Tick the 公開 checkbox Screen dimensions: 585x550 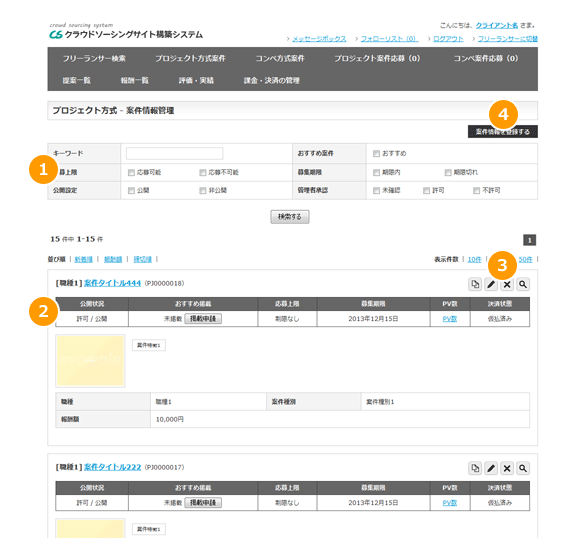(x=131, y=191)
